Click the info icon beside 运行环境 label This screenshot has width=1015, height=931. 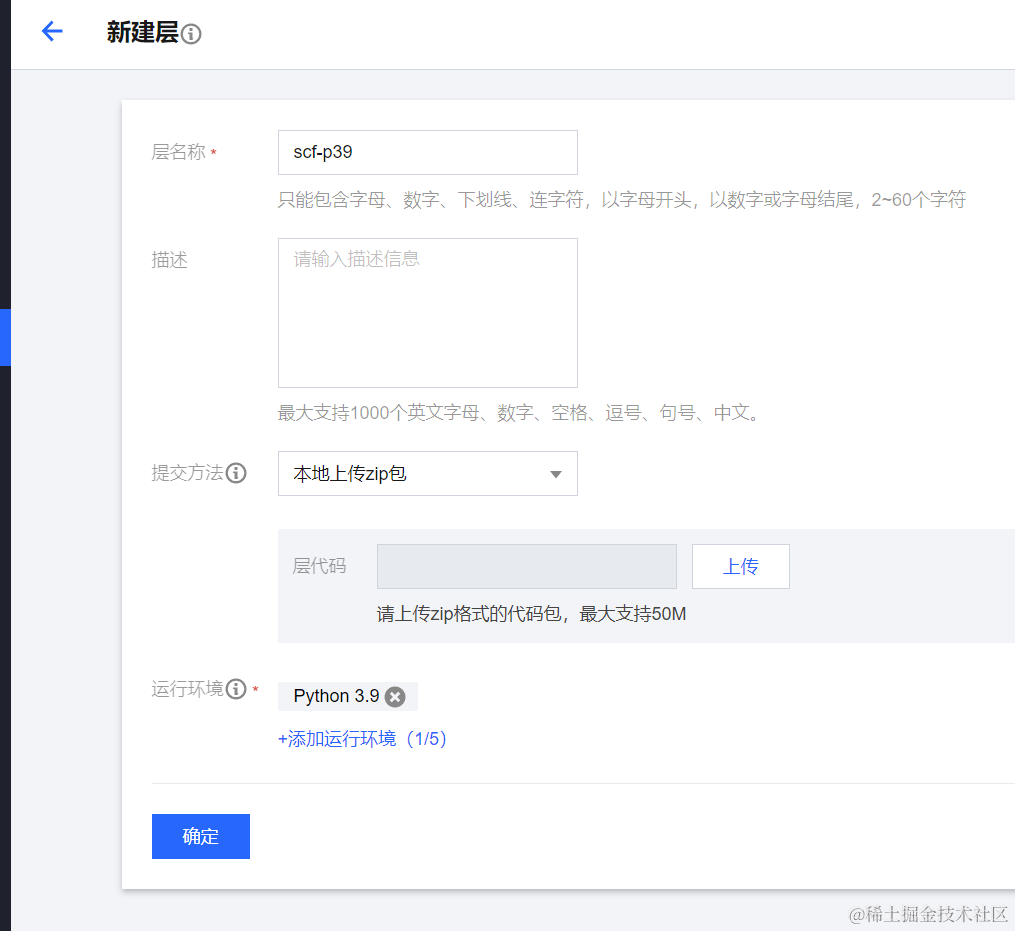[237, 688]
